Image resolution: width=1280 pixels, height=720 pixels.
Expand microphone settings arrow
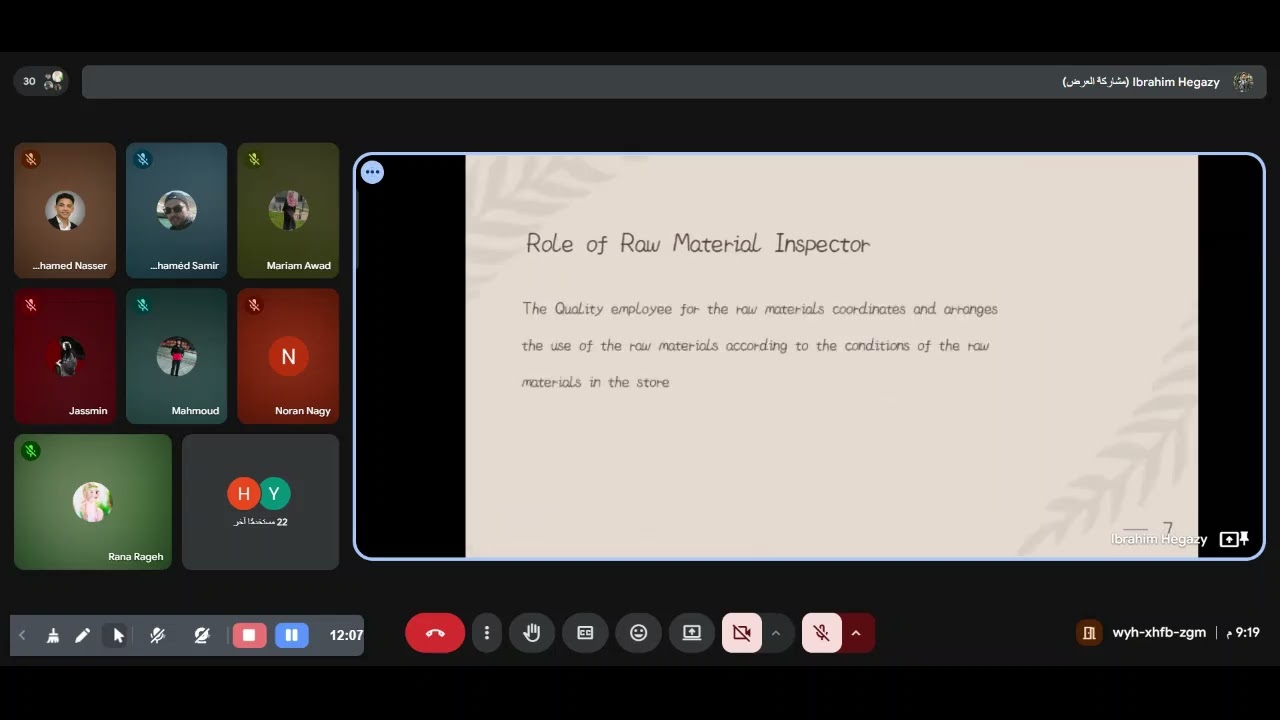point(856,633)
